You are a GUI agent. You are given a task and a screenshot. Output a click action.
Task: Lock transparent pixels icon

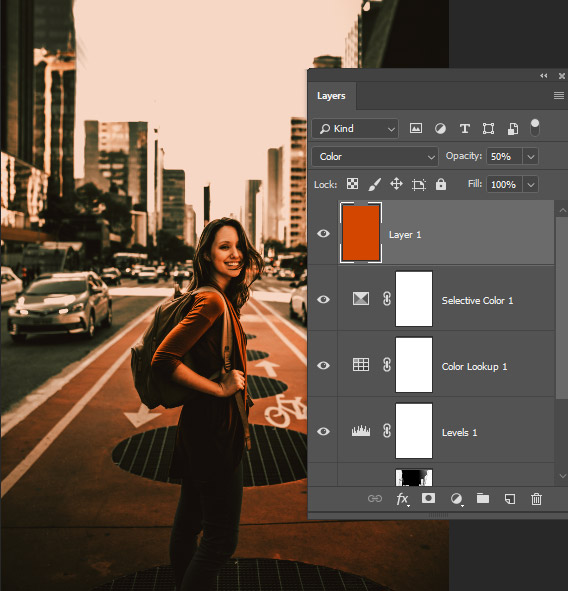coord(352,184)
